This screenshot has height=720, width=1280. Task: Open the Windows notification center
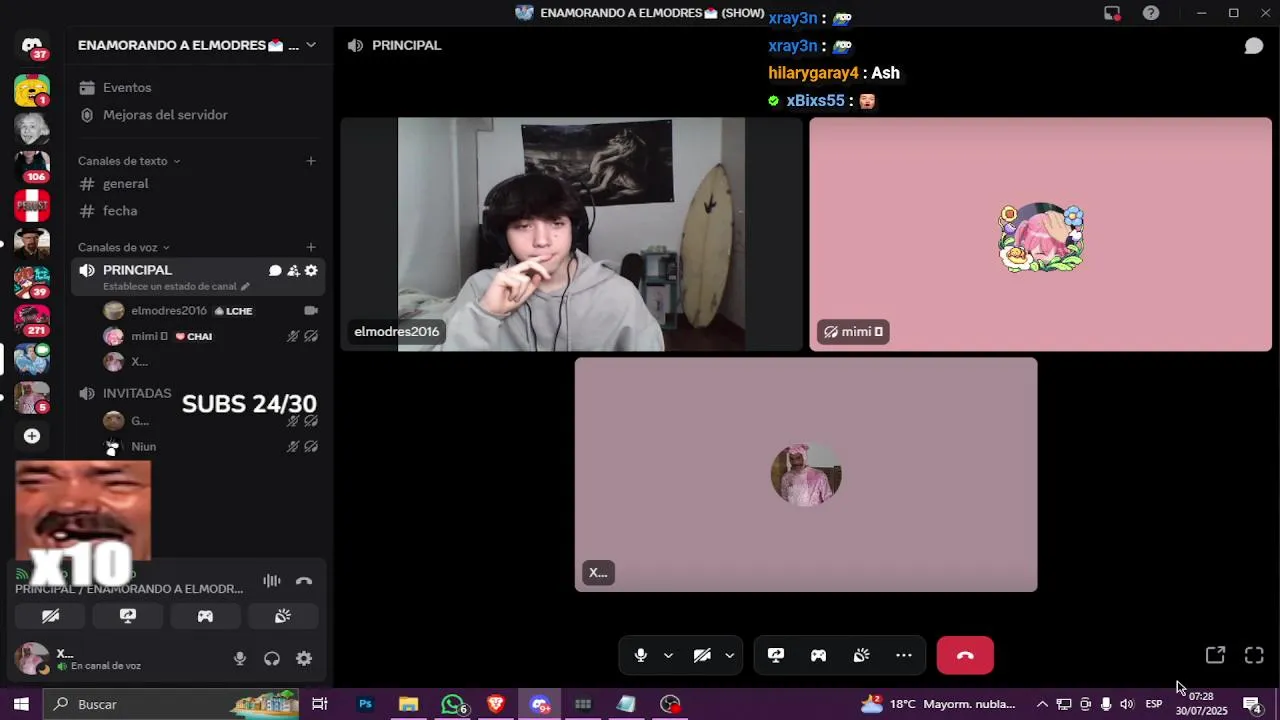click(x=1252, y=704)
